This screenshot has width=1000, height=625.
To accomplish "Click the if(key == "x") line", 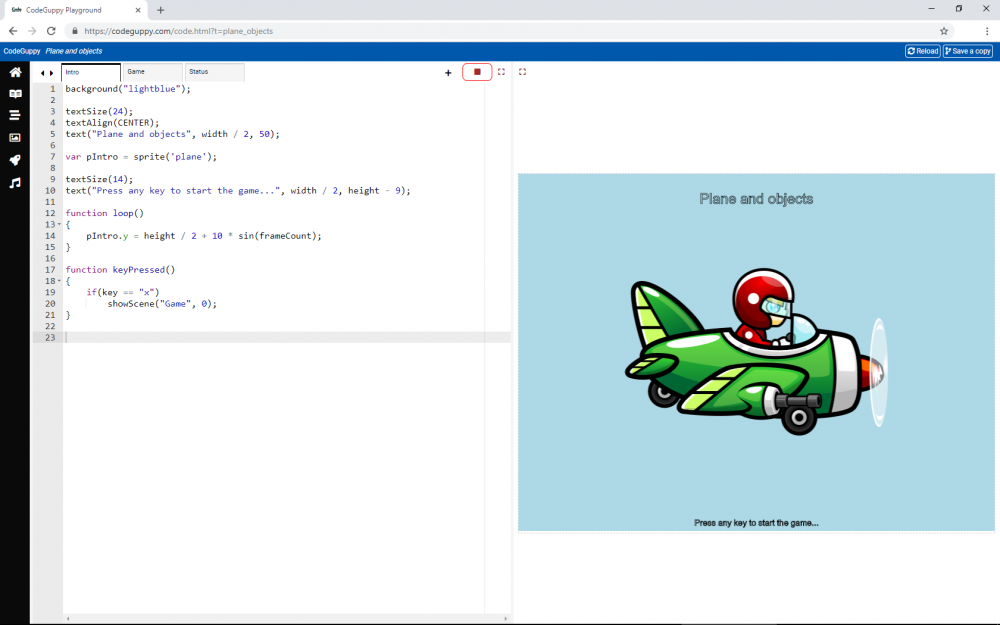I will tap(123, 292).
